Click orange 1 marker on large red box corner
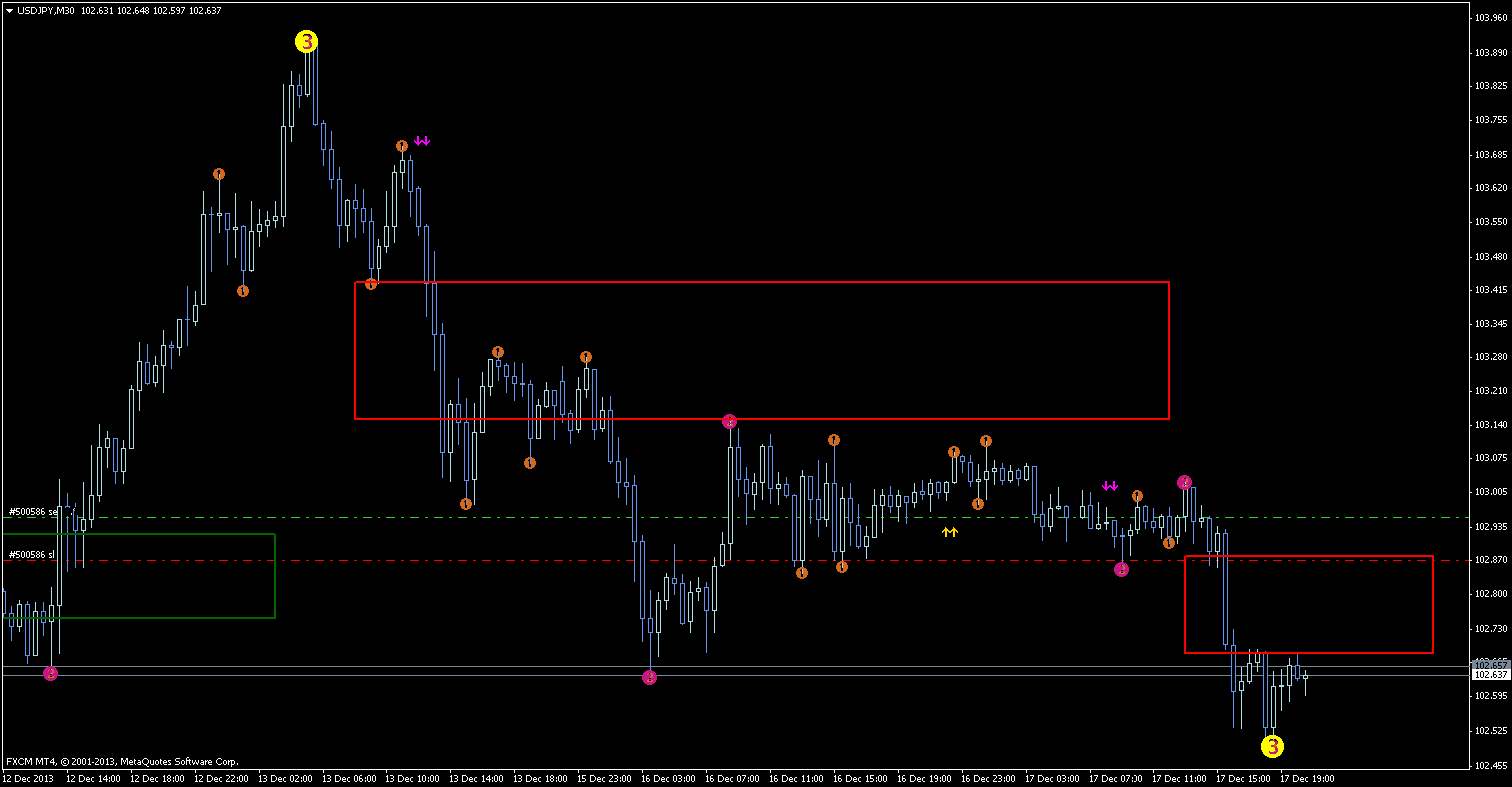Screen dimensions: 1512x787 click(371, 284)
